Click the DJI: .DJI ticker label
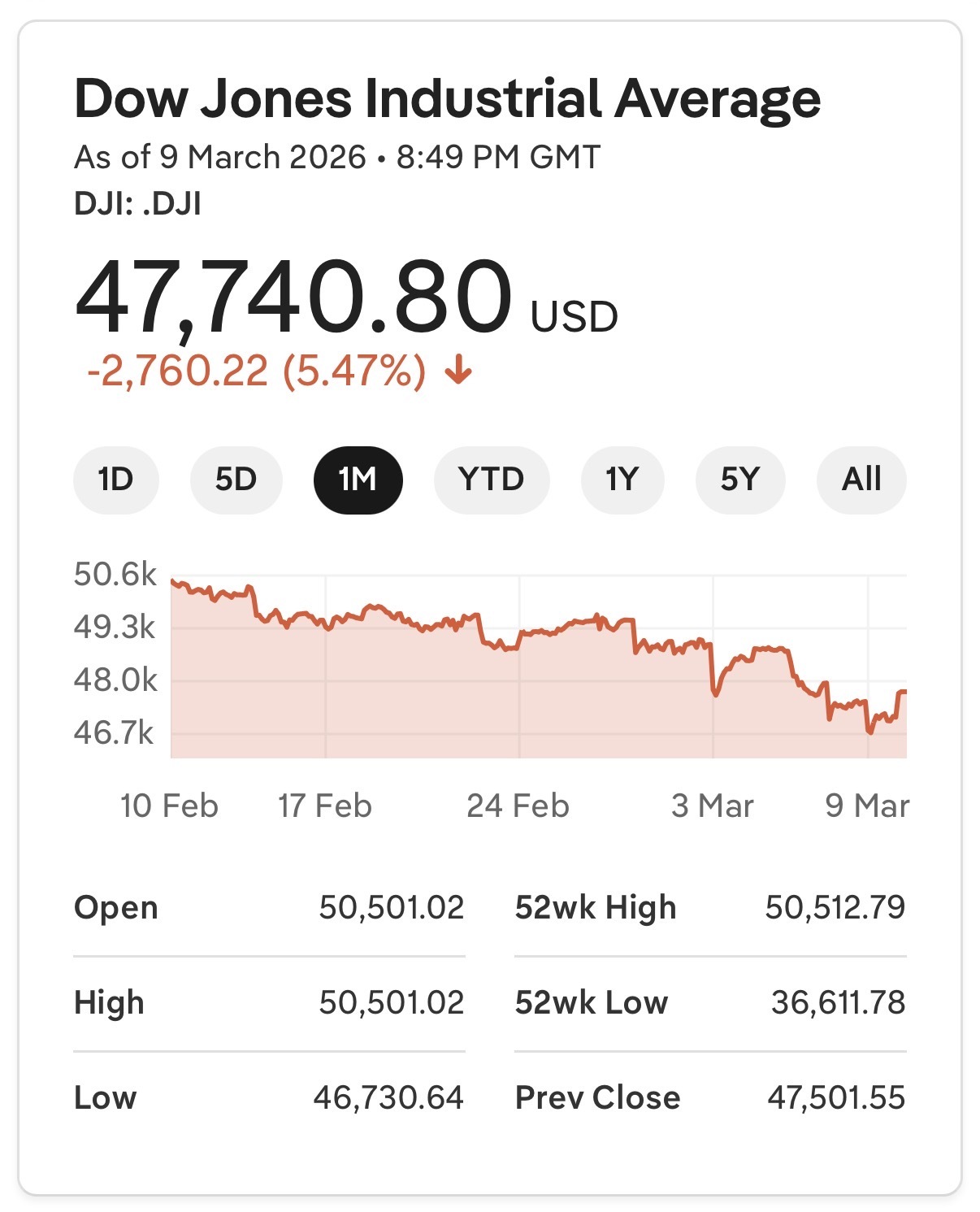This screenshot has height=1212, width=980. click(x=137, y=203)
